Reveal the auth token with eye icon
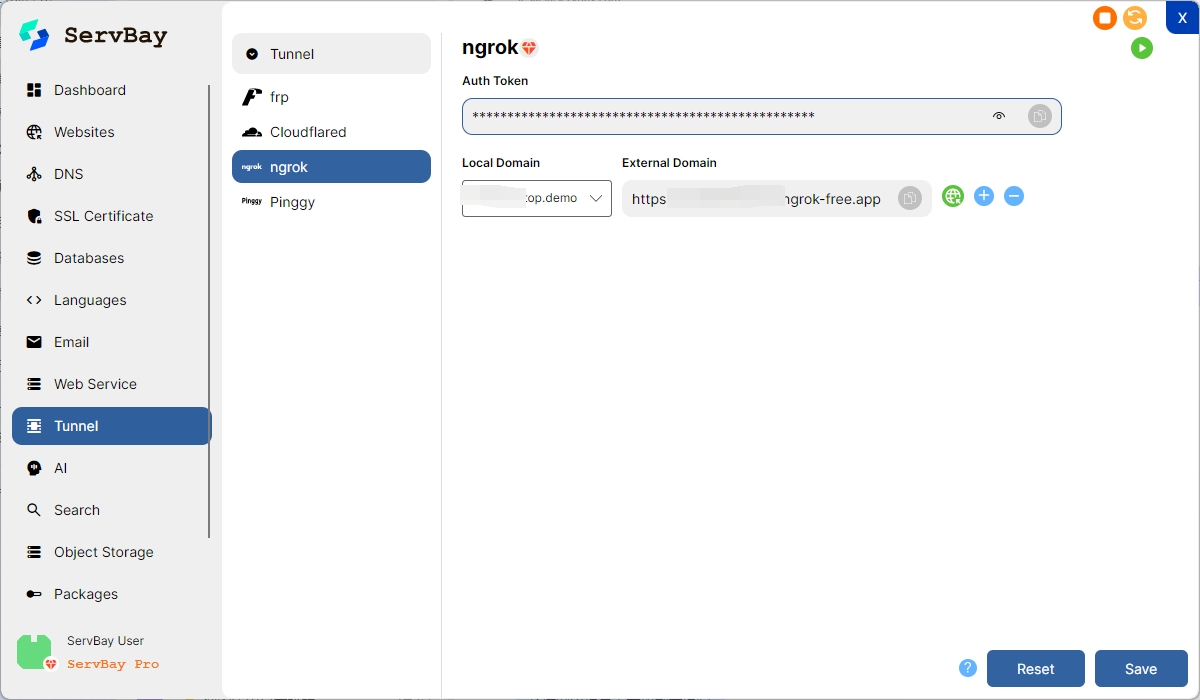Screen dimensions: 1200x700 (999, 116)
